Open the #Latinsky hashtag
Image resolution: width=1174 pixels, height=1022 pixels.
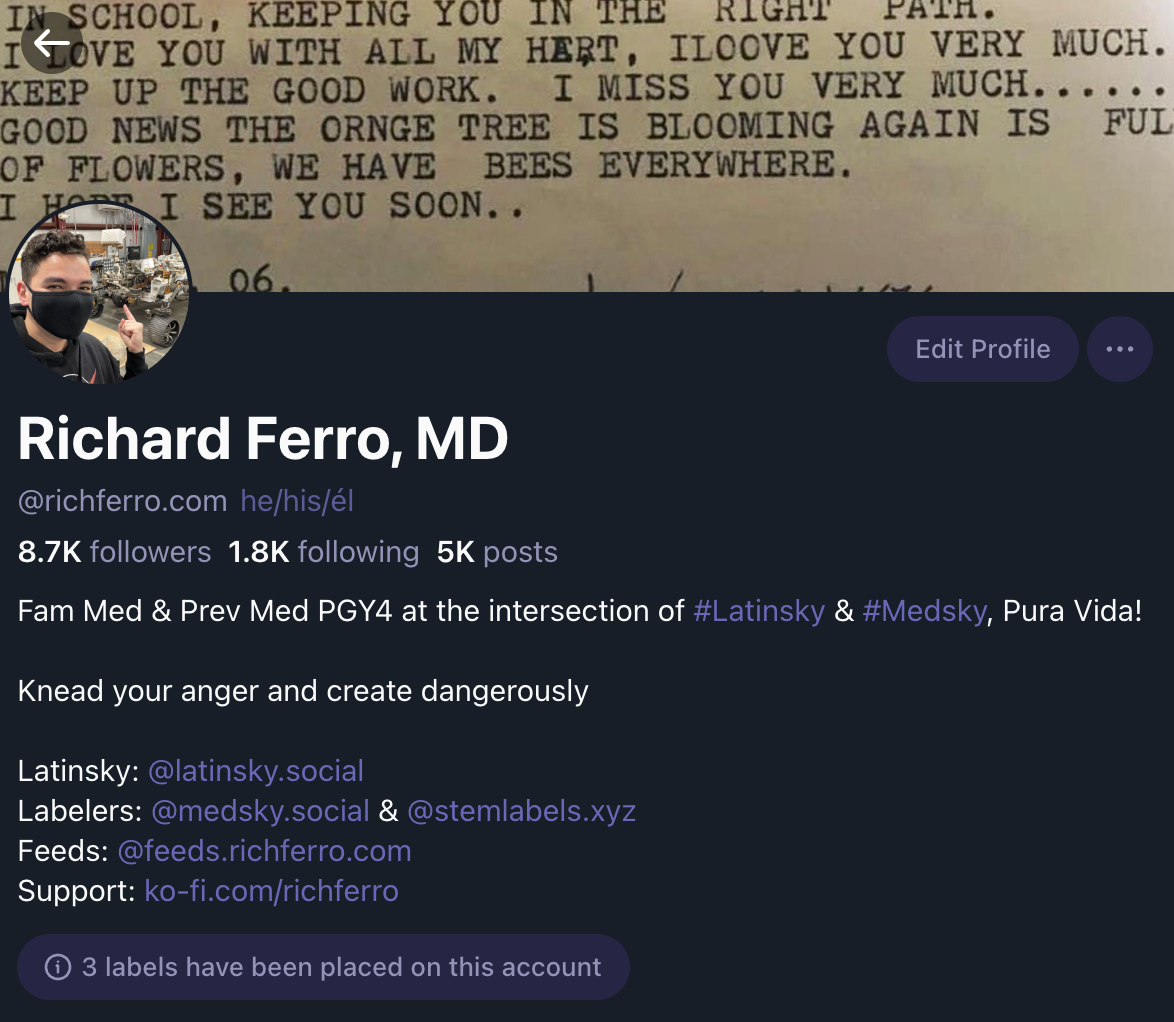[759, 611]
